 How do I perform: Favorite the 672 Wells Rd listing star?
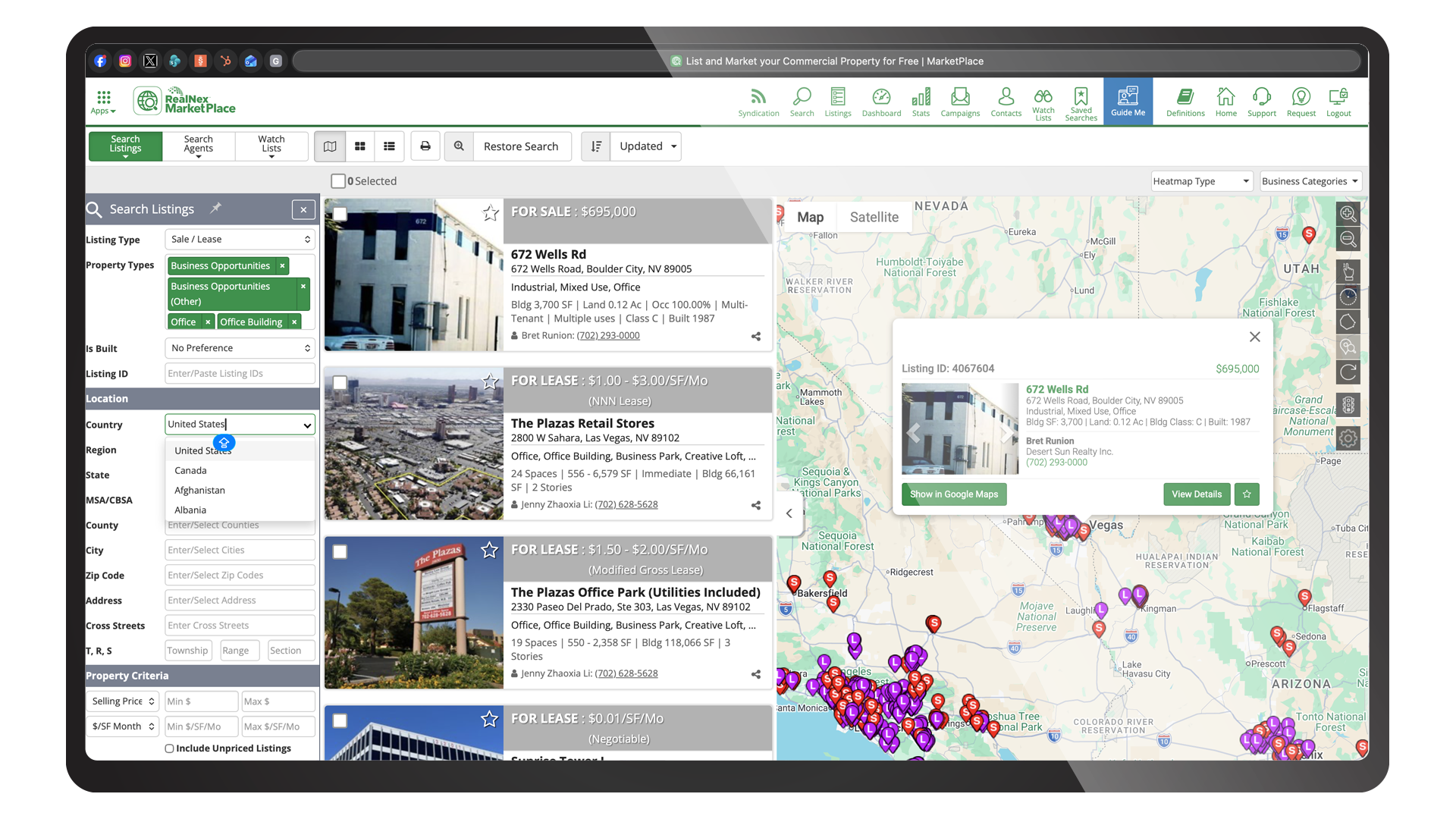point(491,213)
